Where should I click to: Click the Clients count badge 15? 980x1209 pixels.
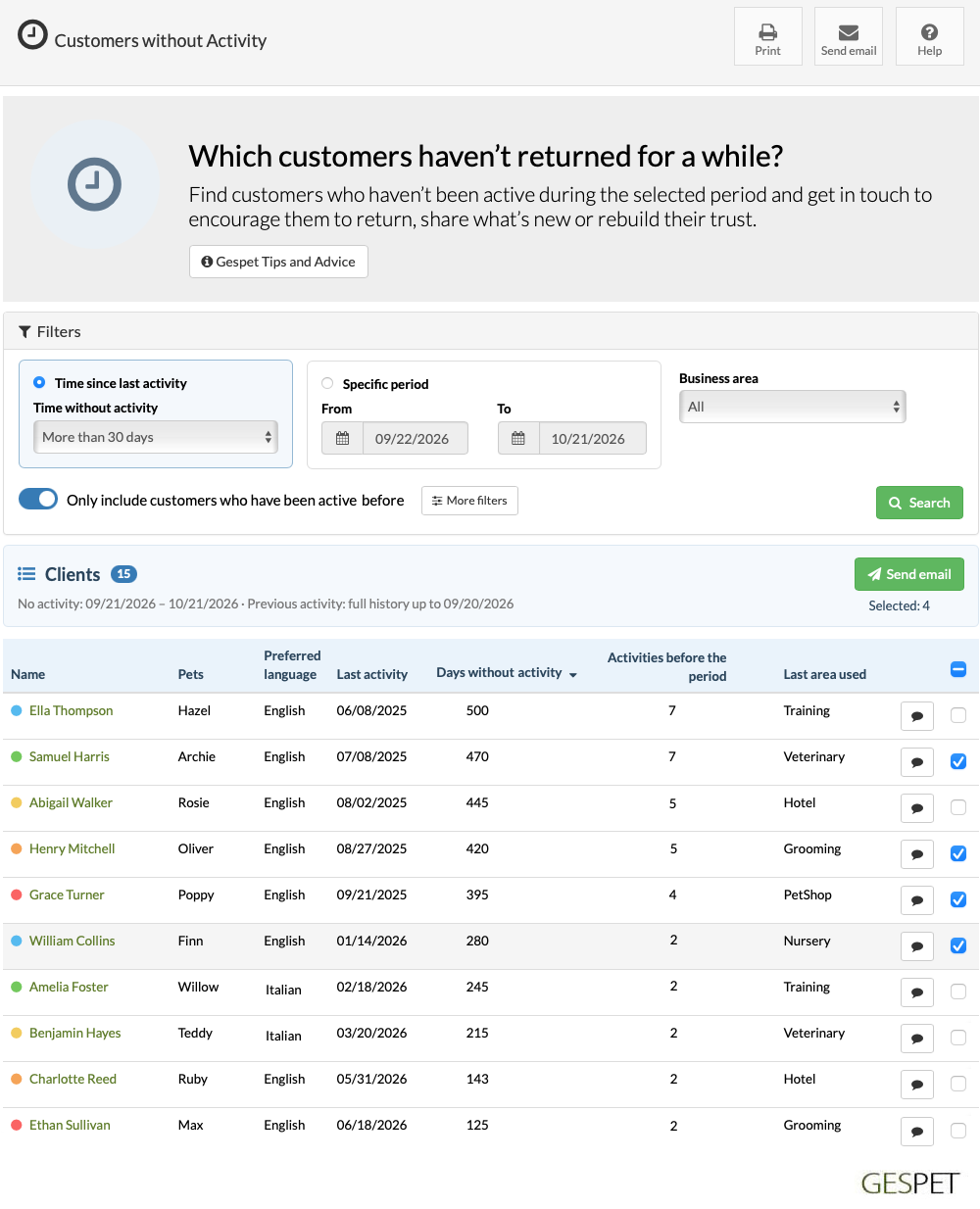pos(123,574)
